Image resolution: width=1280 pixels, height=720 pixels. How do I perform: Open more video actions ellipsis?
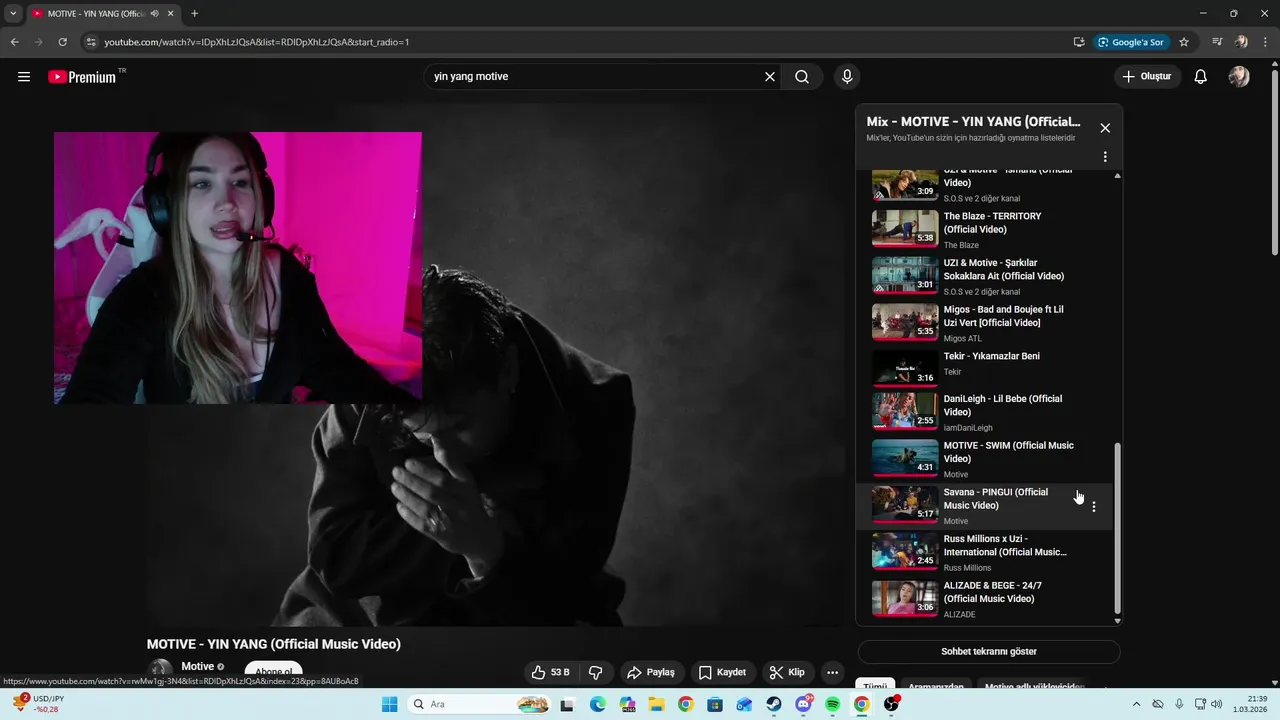point(832,672)
